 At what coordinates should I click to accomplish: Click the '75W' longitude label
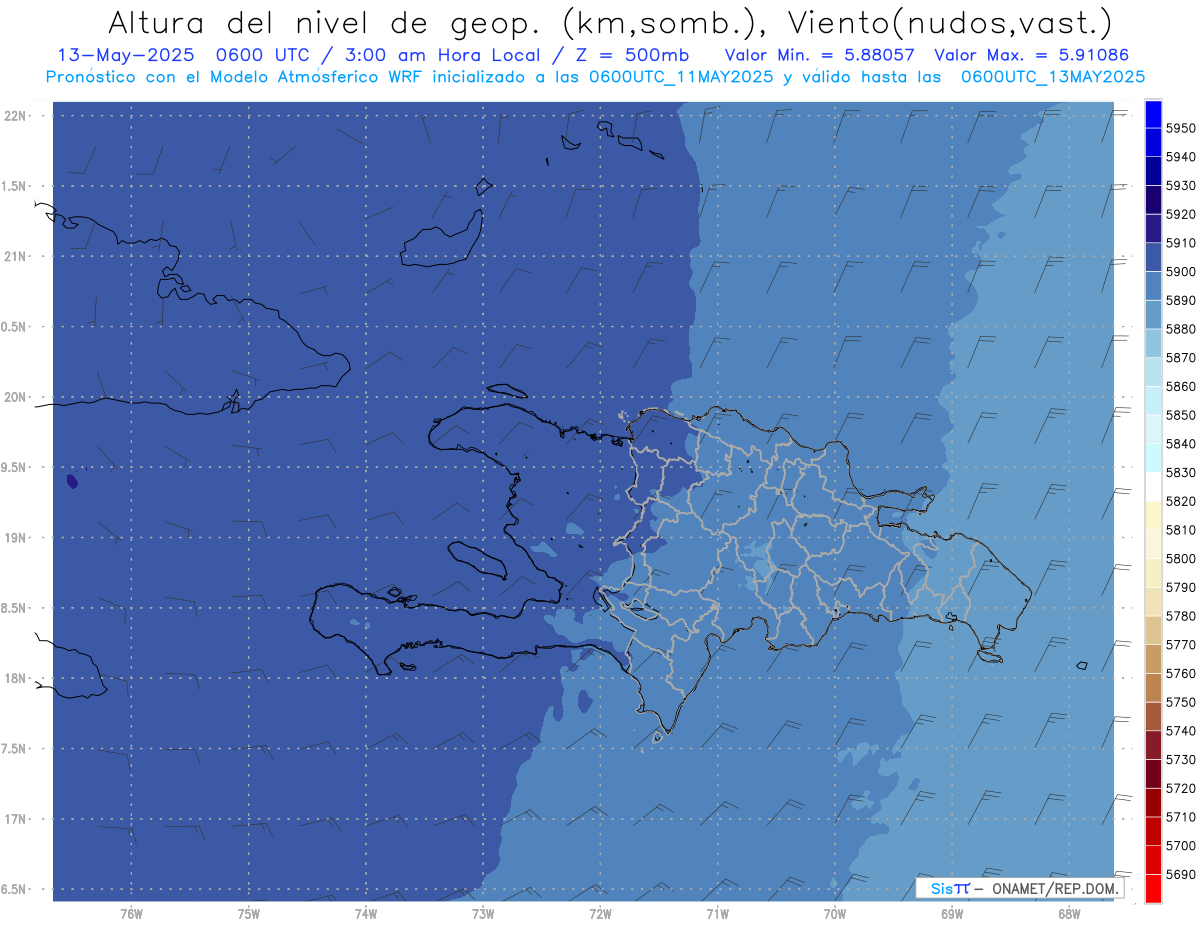pyautogui.click(x=248, y=913)
